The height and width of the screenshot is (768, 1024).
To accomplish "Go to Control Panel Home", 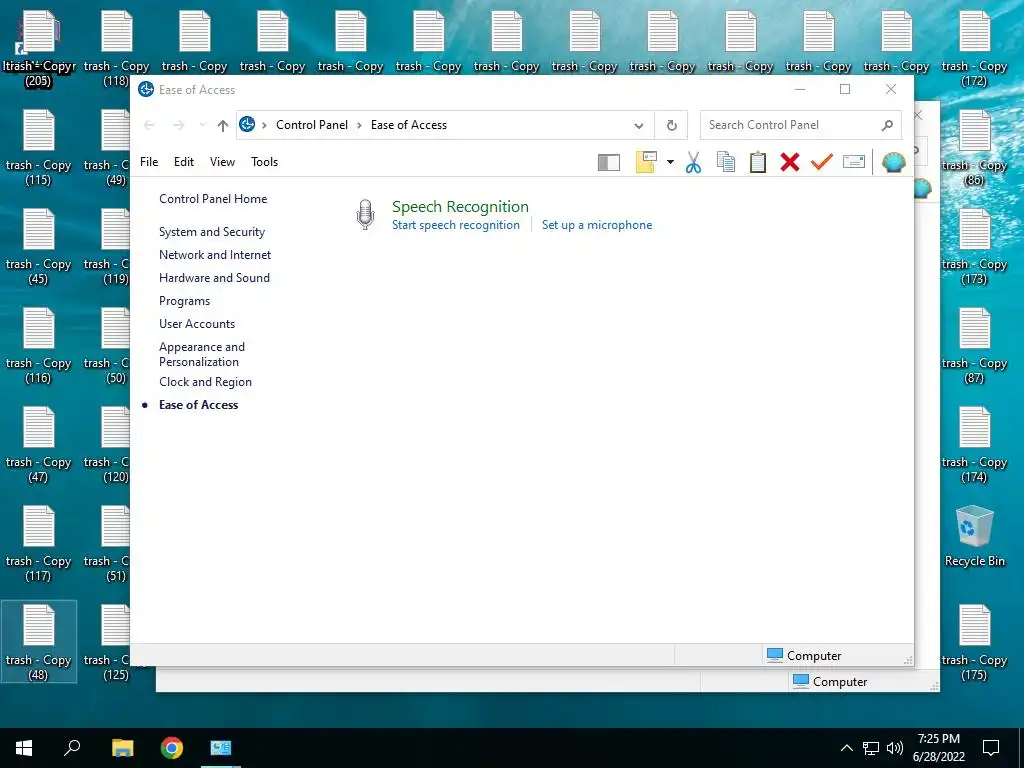I will (x=213, y=199).
